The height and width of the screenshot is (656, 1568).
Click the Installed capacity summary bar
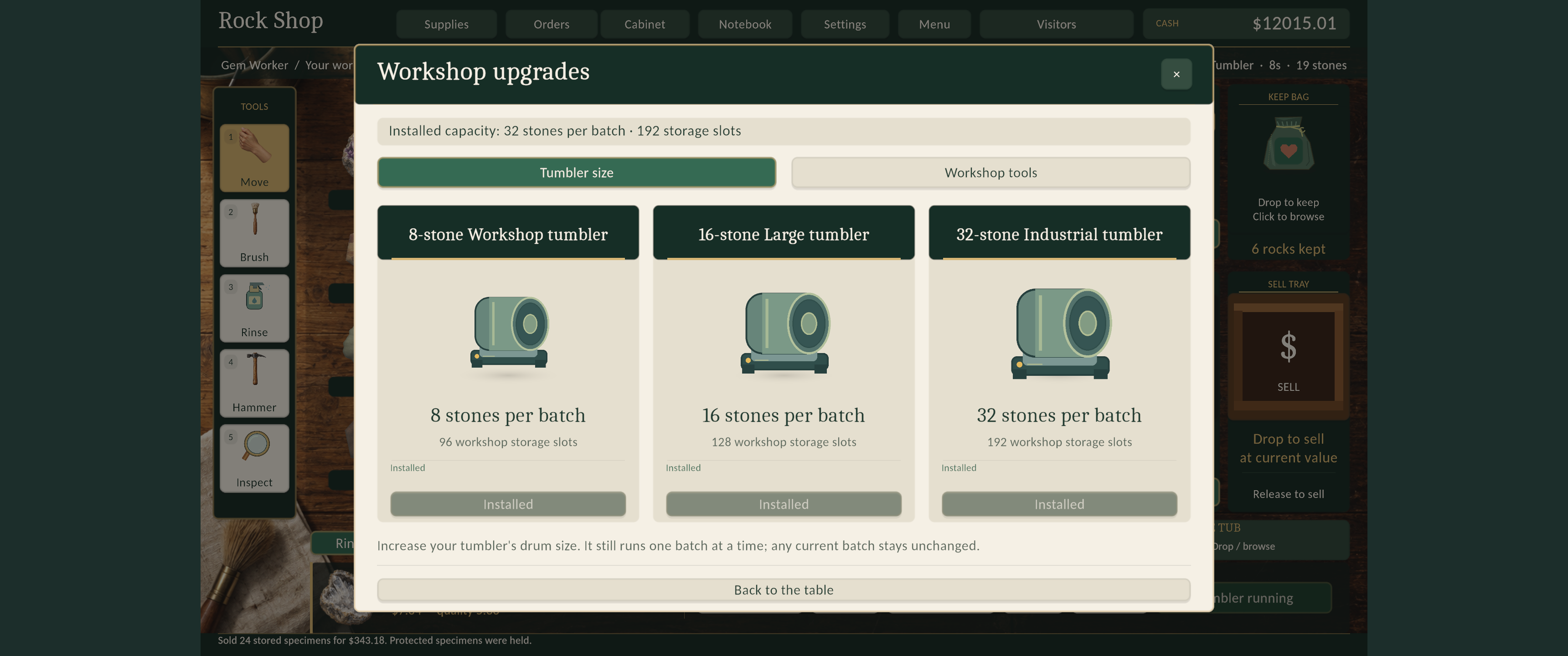pyautogui.click(x=784, y=132)
